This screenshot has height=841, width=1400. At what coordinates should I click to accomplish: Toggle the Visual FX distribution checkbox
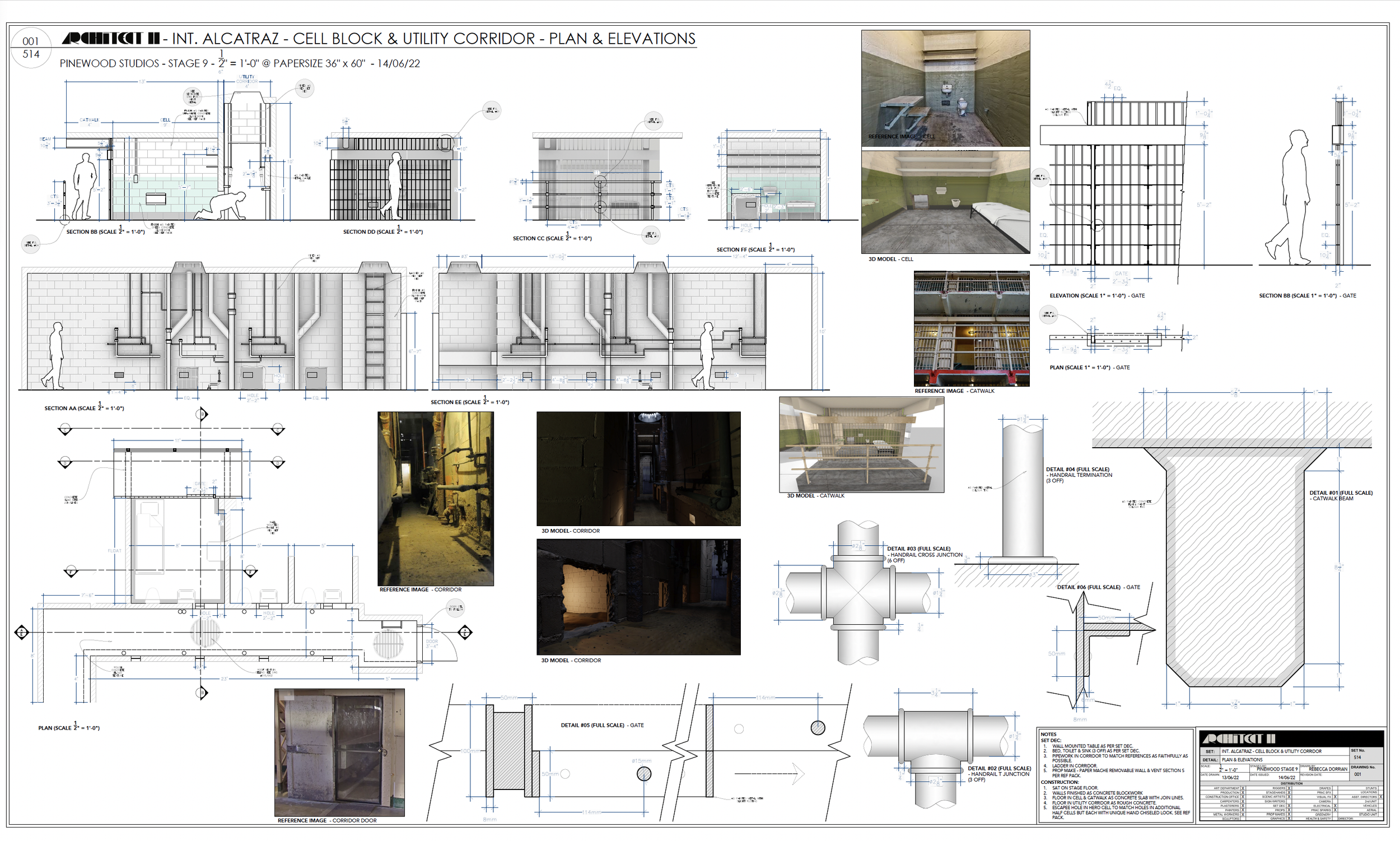1336,797
